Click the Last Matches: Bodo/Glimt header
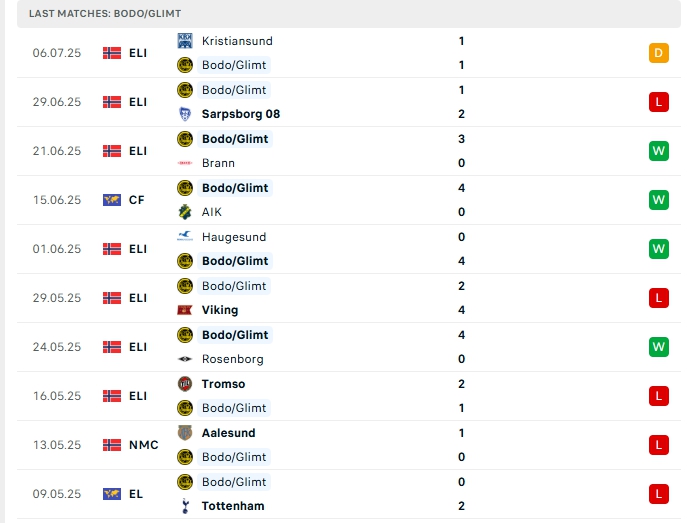Image resolution: width=692 pixels, height=523 pixels. (x=105, y=13)
